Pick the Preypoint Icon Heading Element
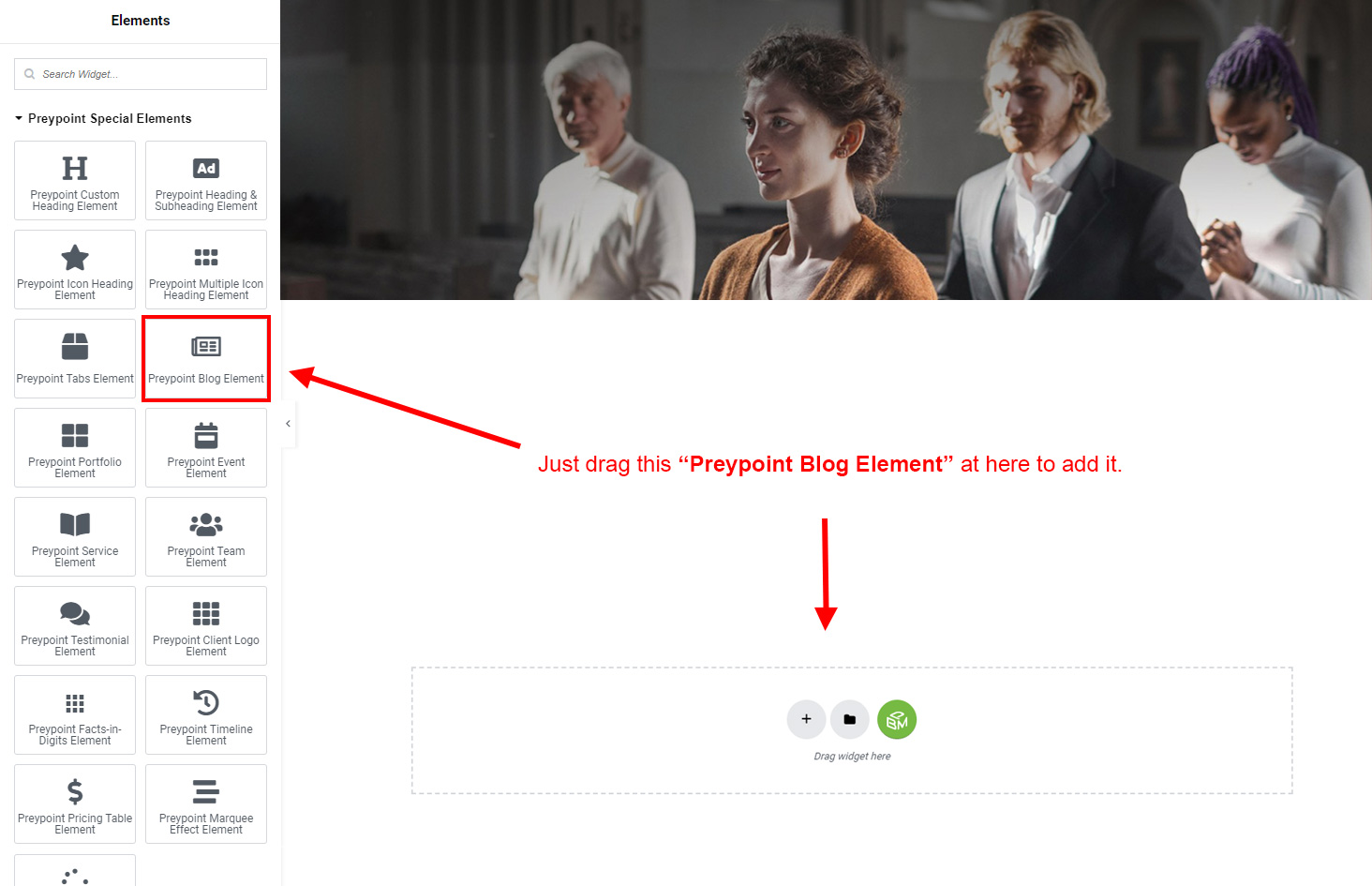The image size is (1372, 886). 75,269
